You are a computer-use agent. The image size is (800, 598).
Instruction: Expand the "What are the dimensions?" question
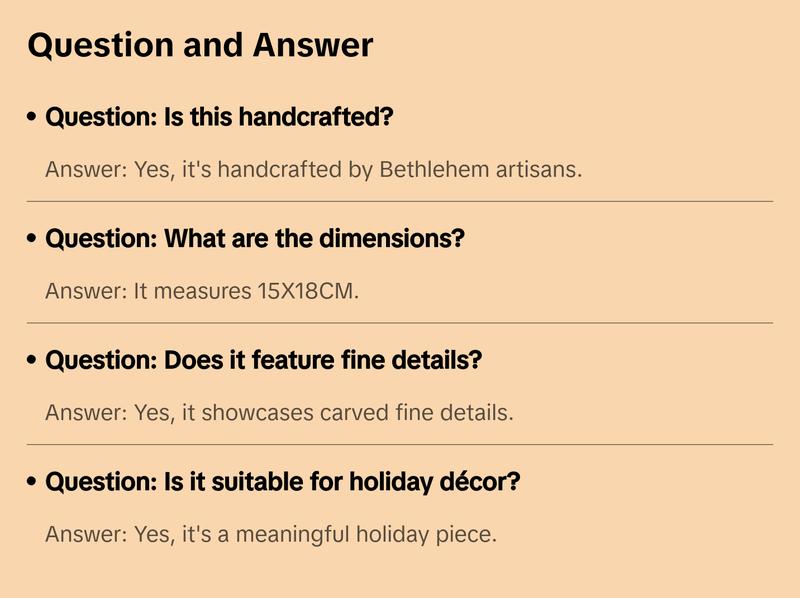tap(255, 239)
